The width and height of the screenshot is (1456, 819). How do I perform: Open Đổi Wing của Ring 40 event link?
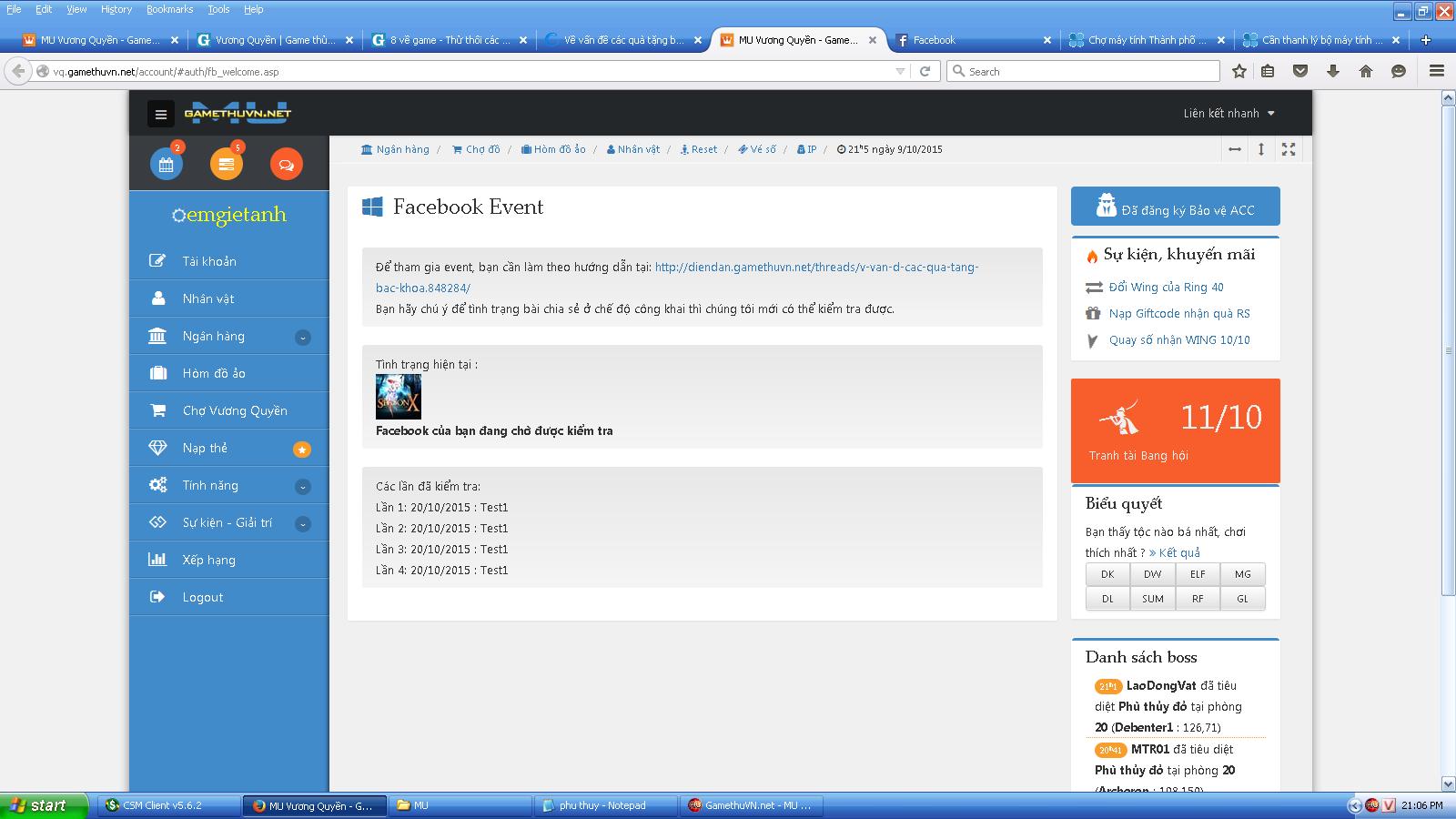tap(1167, 288)
